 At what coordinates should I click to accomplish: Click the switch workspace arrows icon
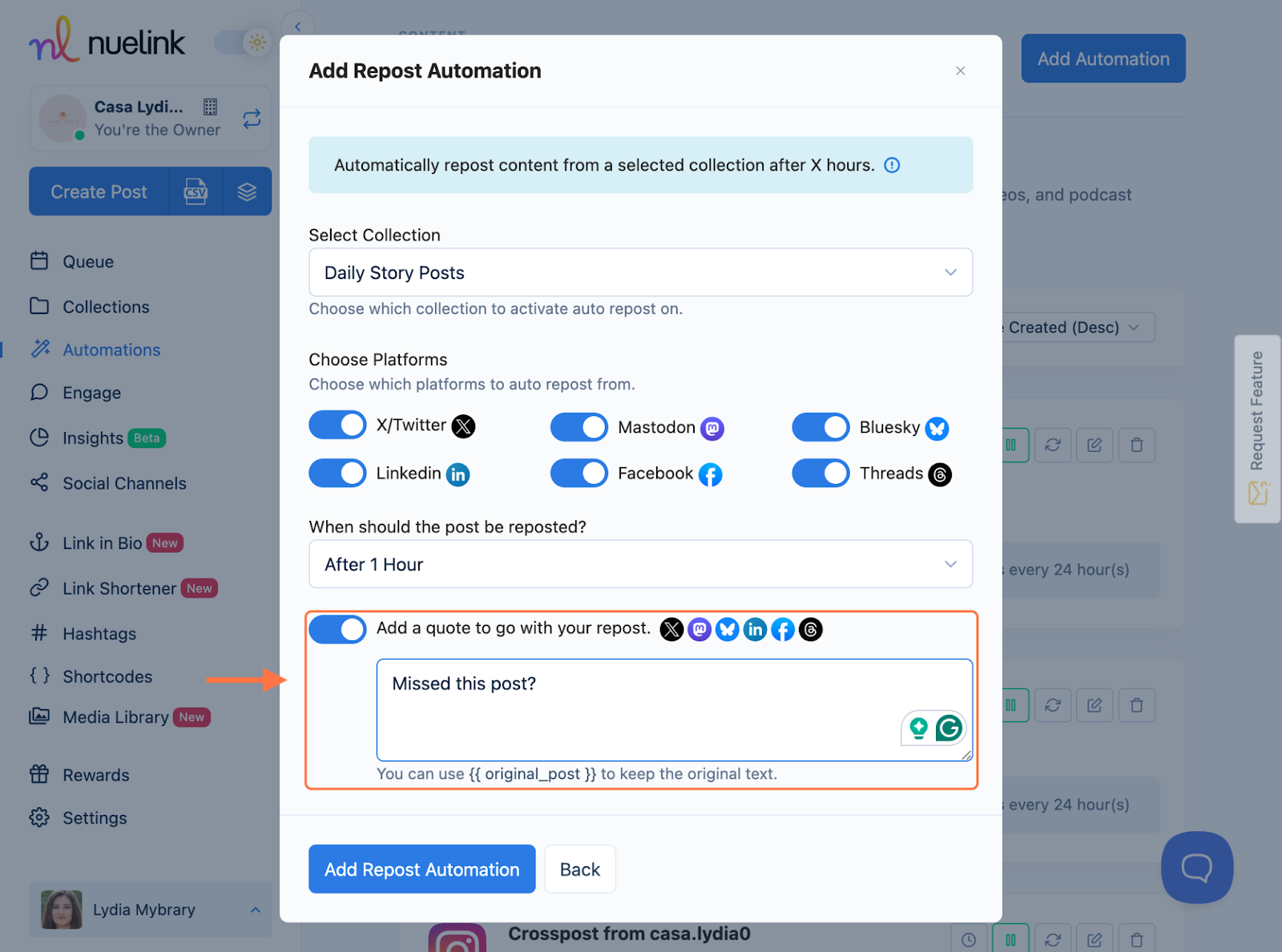(x=252, y=119)
